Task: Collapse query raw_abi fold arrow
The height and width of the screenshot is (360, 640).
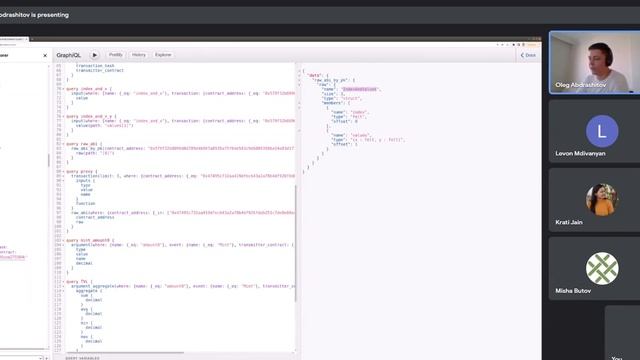Action: (x=63, y=144)
